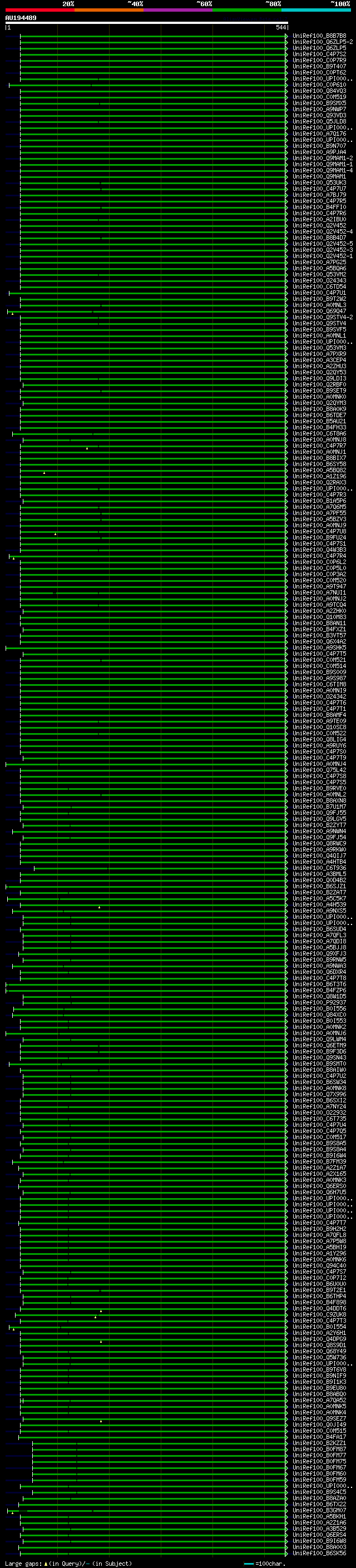Click the red 20% identity color segment
Viewport: 356px width, 1568px height.
[39, 10]
